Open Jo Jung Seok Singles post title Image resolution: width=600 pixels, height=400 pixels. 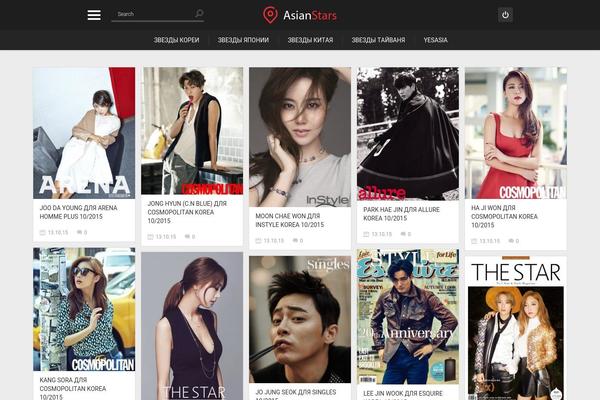click(x=296, y=394)
